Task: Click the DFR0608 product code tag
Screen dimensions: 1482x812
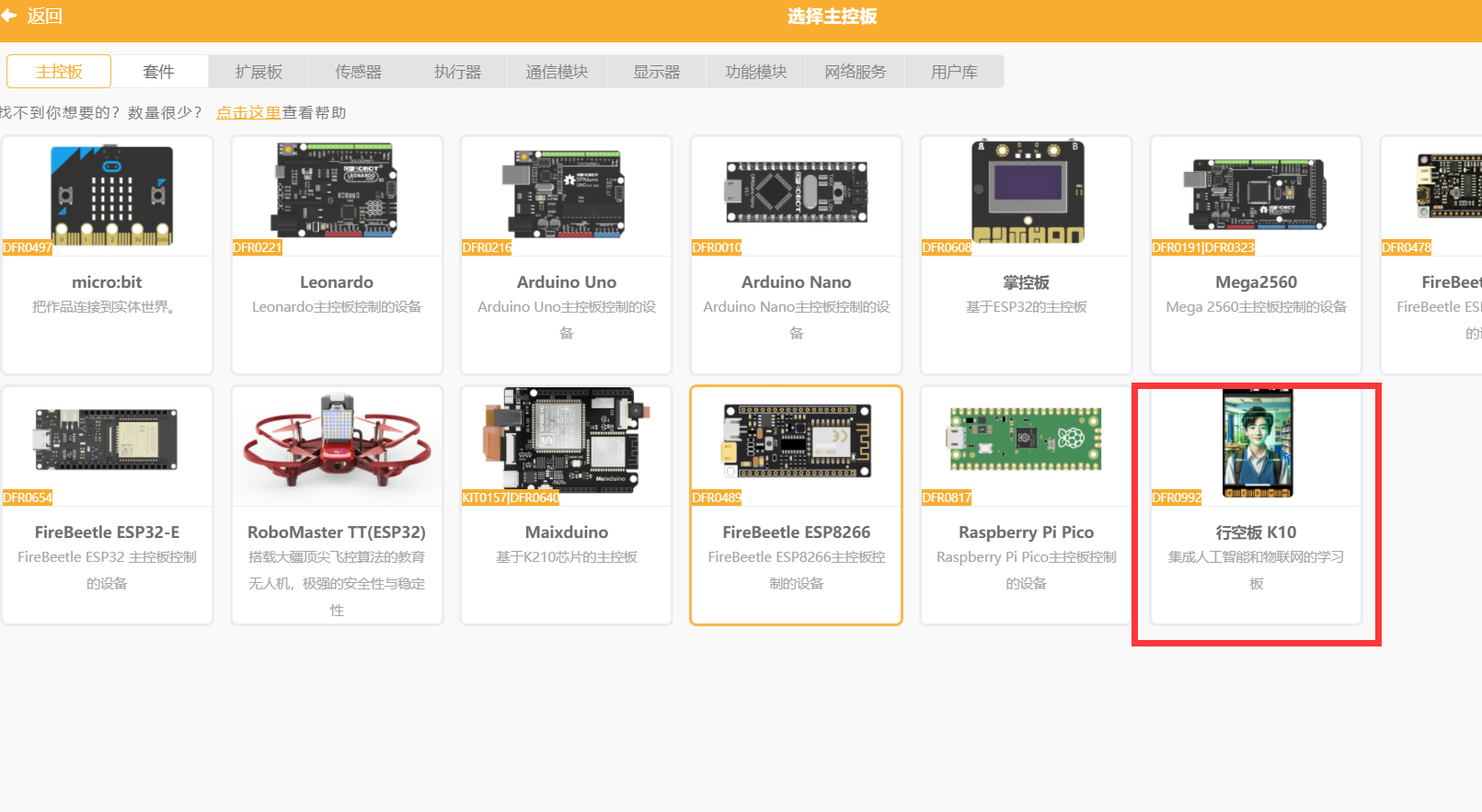Action: [x=947, y=247]
